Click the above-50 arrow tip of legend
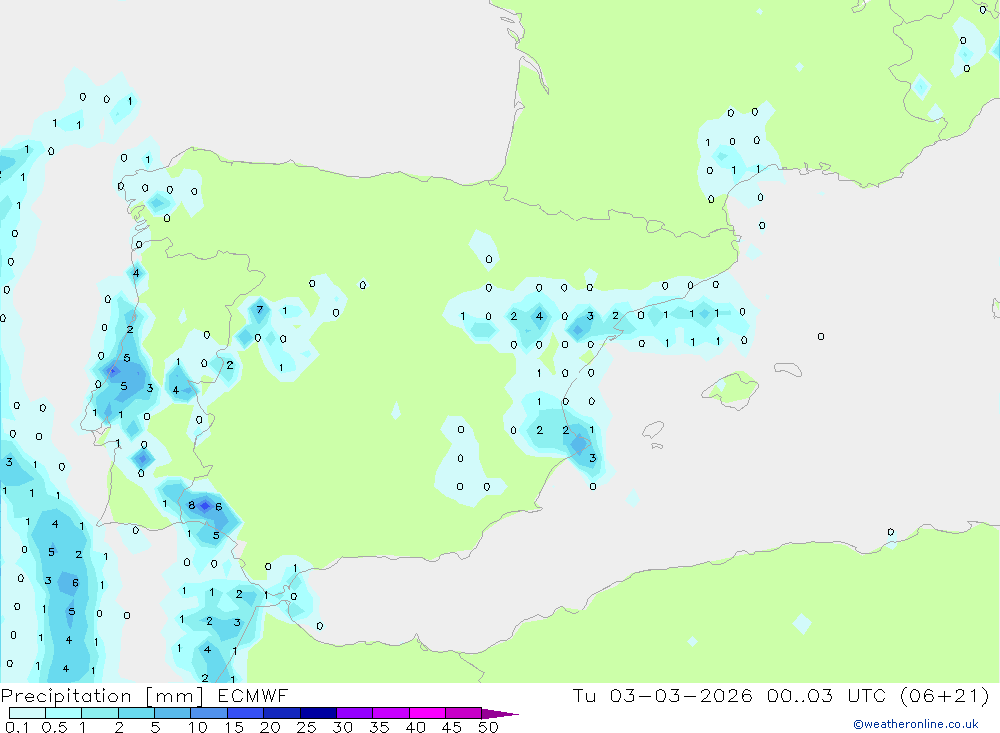 point(501,714)
